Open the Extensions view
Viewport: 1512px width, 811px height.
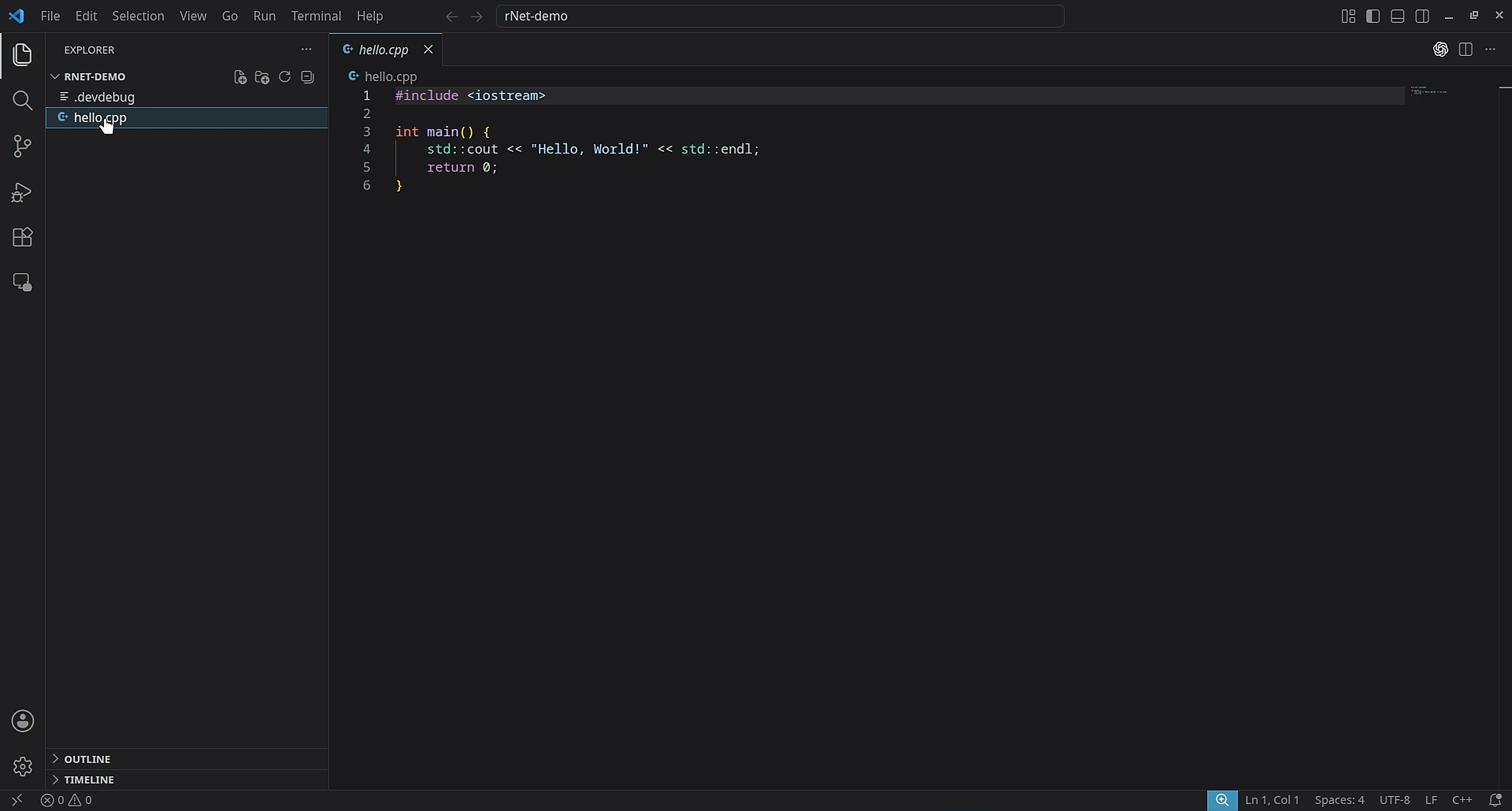22,237
